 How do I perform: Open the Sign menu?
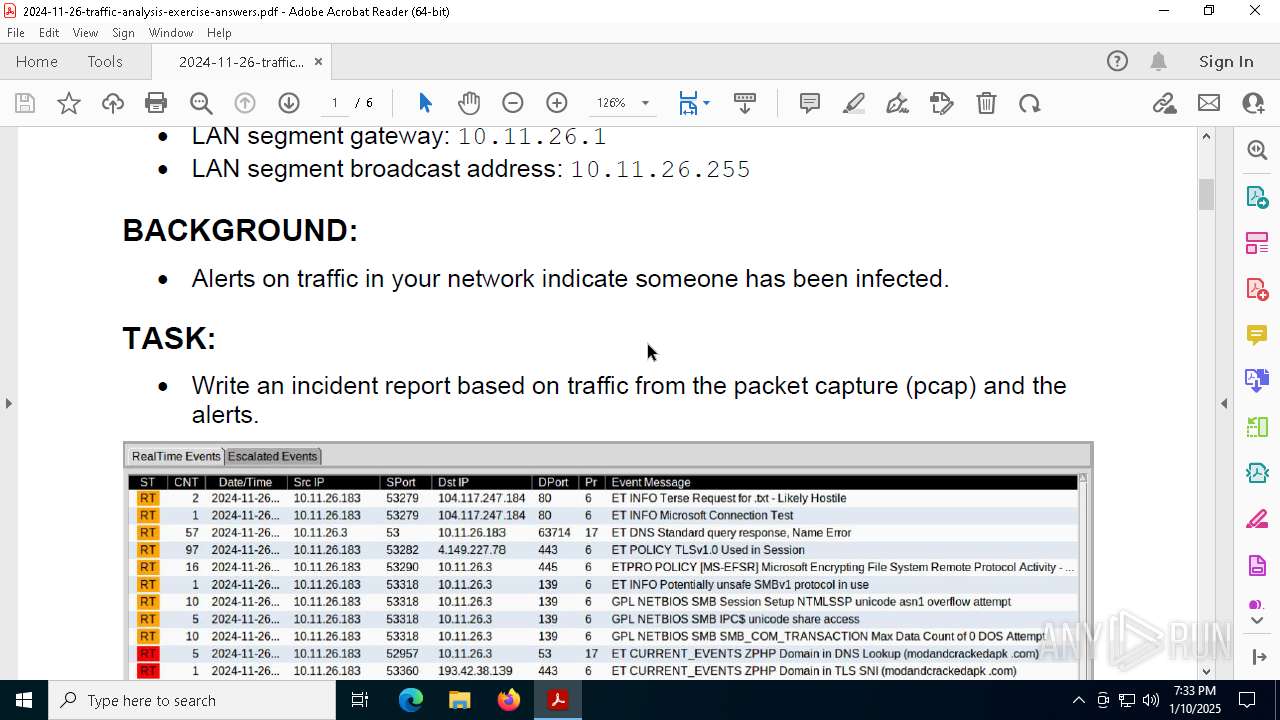point(123,33)
